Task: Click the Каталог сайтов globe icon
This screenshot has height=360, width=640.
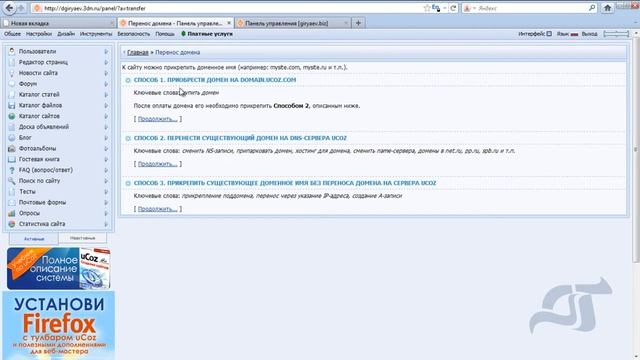Action: pos(12,116)
